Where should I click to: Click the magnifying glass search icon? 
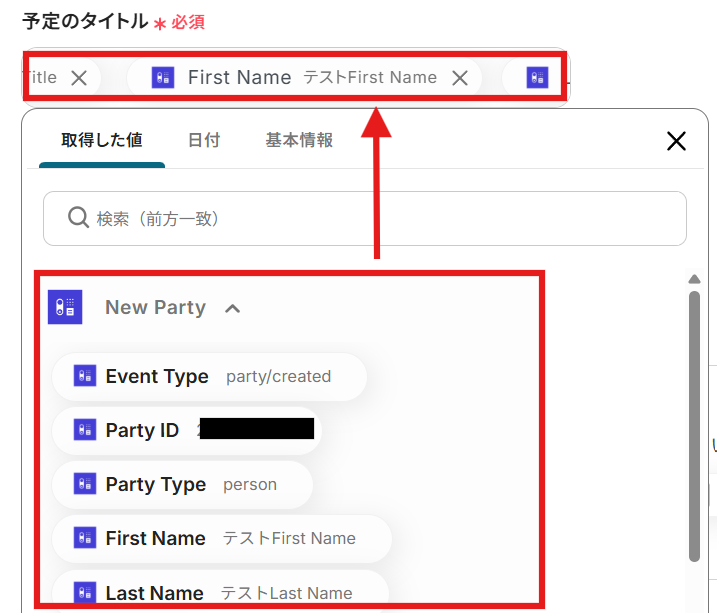pyautogui.click(x=78, y=218)
